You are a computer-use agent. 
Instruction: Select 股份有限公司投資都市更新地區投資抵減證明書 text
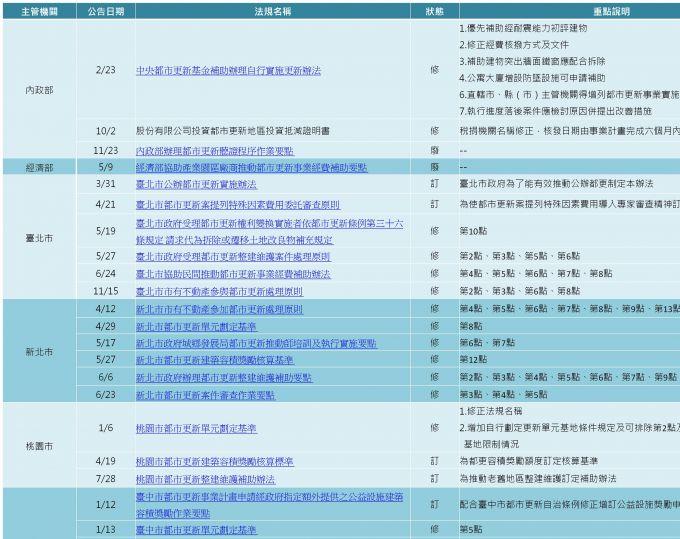pos(233,131)
